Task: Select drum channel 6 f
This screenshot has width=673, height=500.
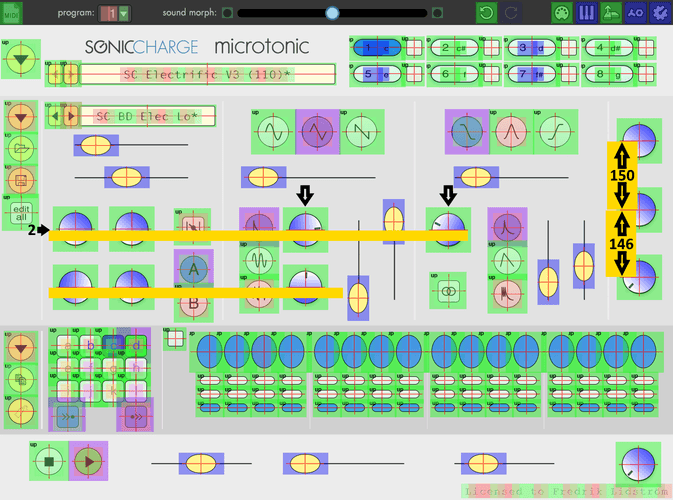Action: click(455, 74)
